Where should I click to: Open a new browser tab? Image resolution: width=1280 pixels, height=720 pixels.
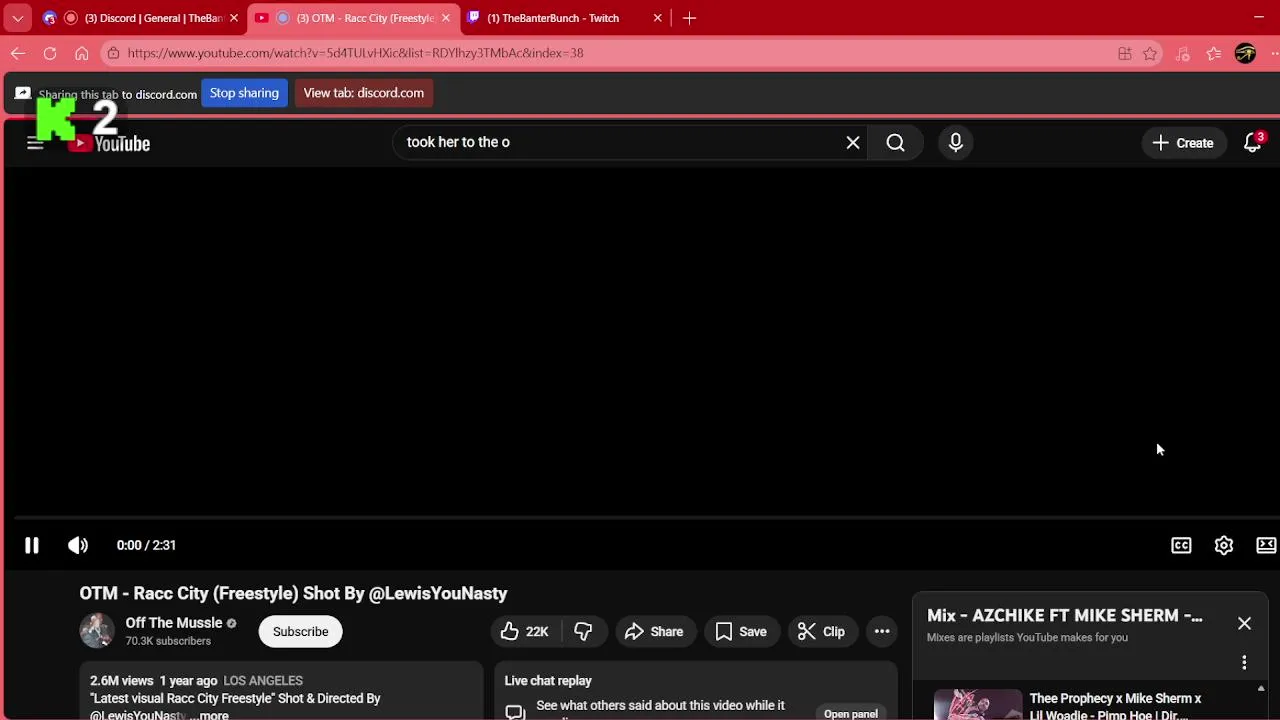pyautogui.click(x=689, y=18)
